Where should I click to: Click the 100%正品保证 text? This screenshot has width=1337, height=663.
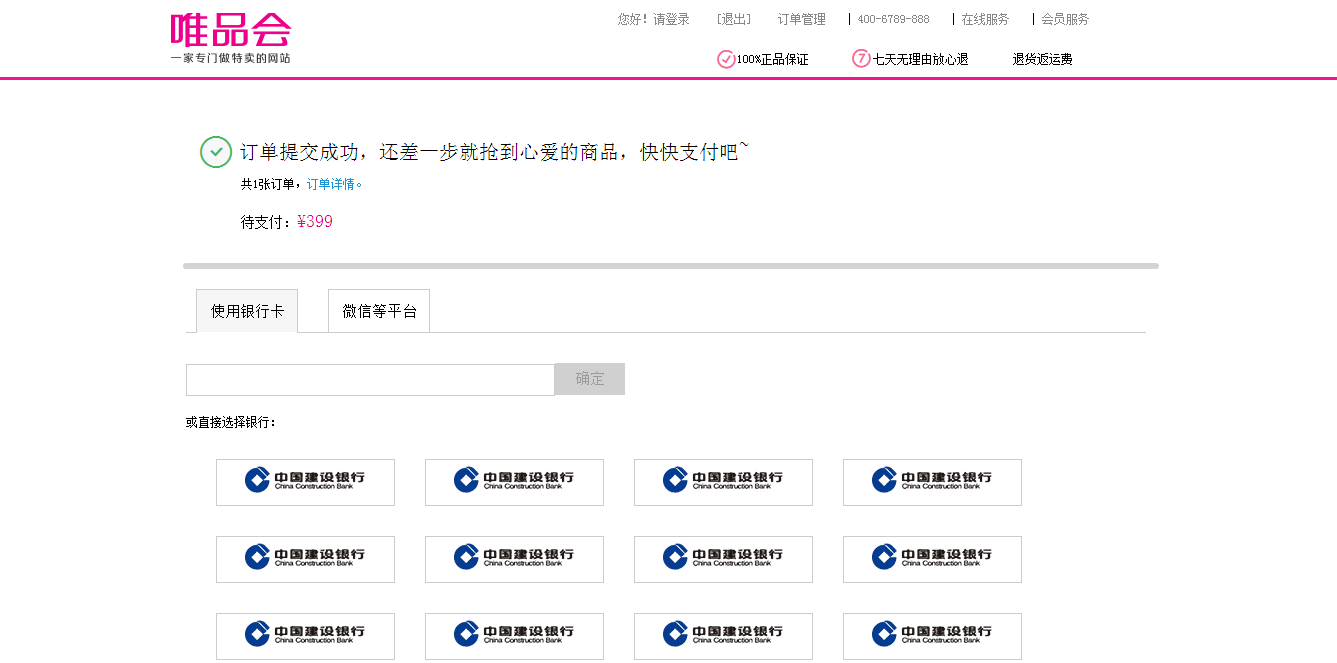tap(772, 59)
